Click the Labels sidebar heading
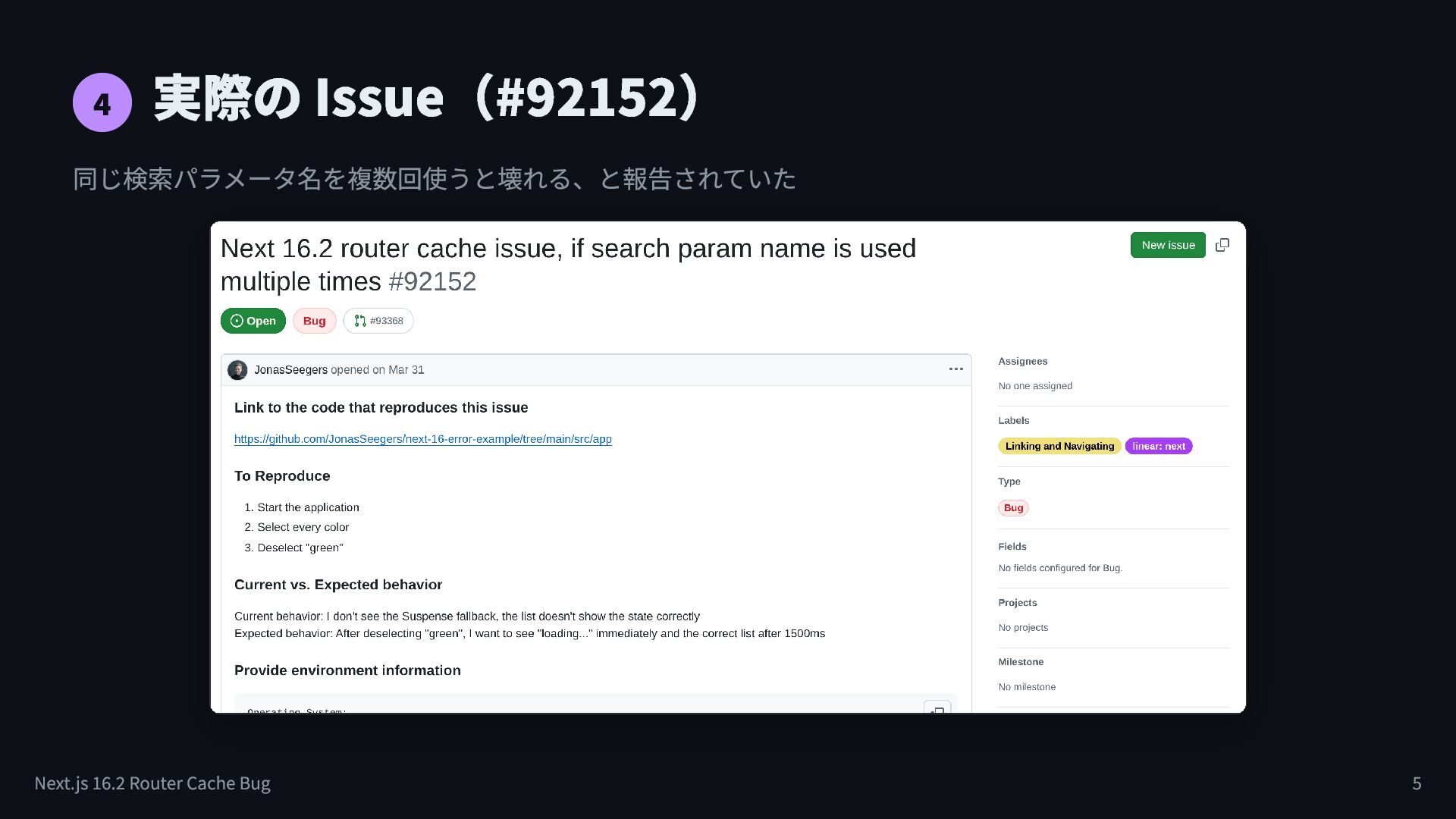This screenshot has height=819, width=1456. click(1014, 421)
